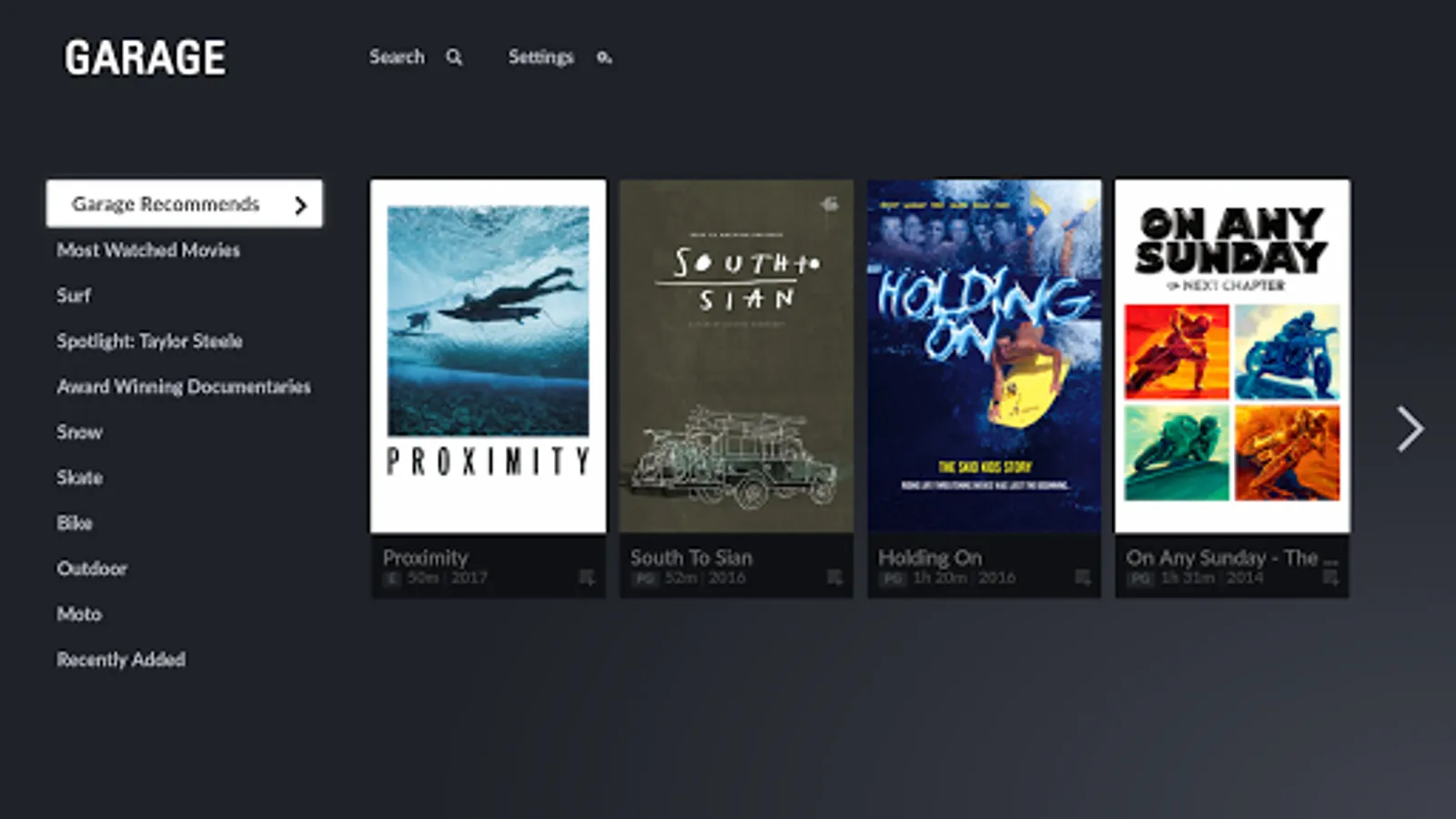Click the Search label
The image size is (1456, 819).
[397, 57]
